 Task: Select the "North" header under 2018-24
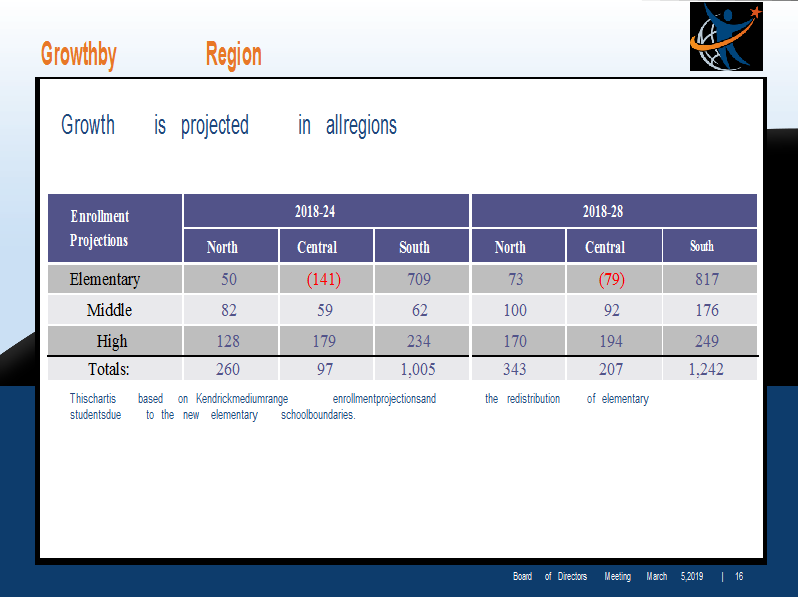point(231,246)
